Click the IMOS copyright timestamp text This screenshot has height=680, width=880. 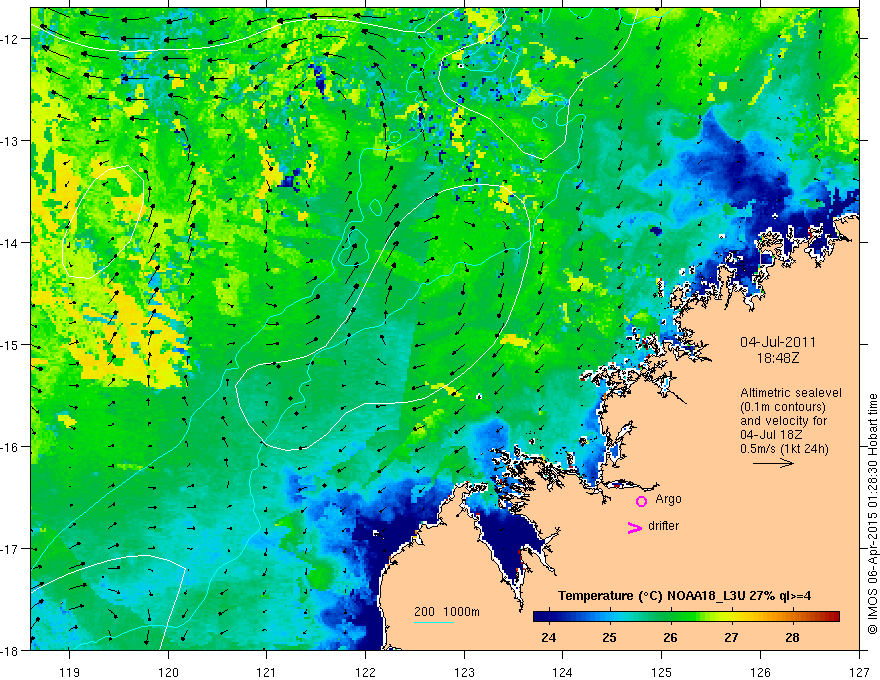pos(872,515)
